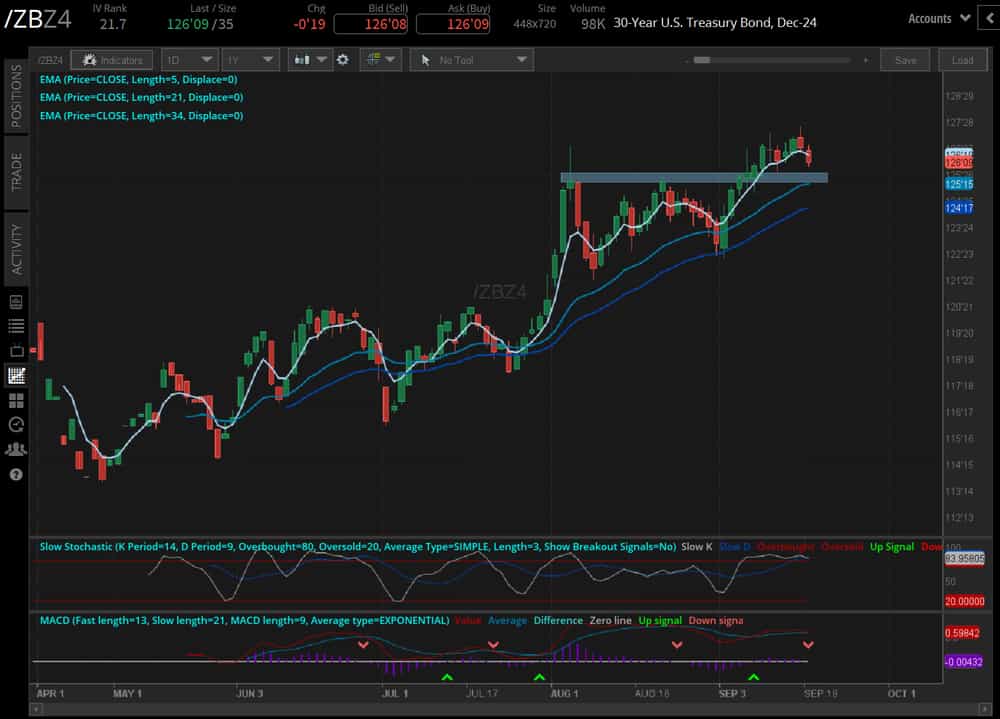Click the SEP 3 date axis label
The width and height of the screenshot is (1000, 719).
point(732,693)
